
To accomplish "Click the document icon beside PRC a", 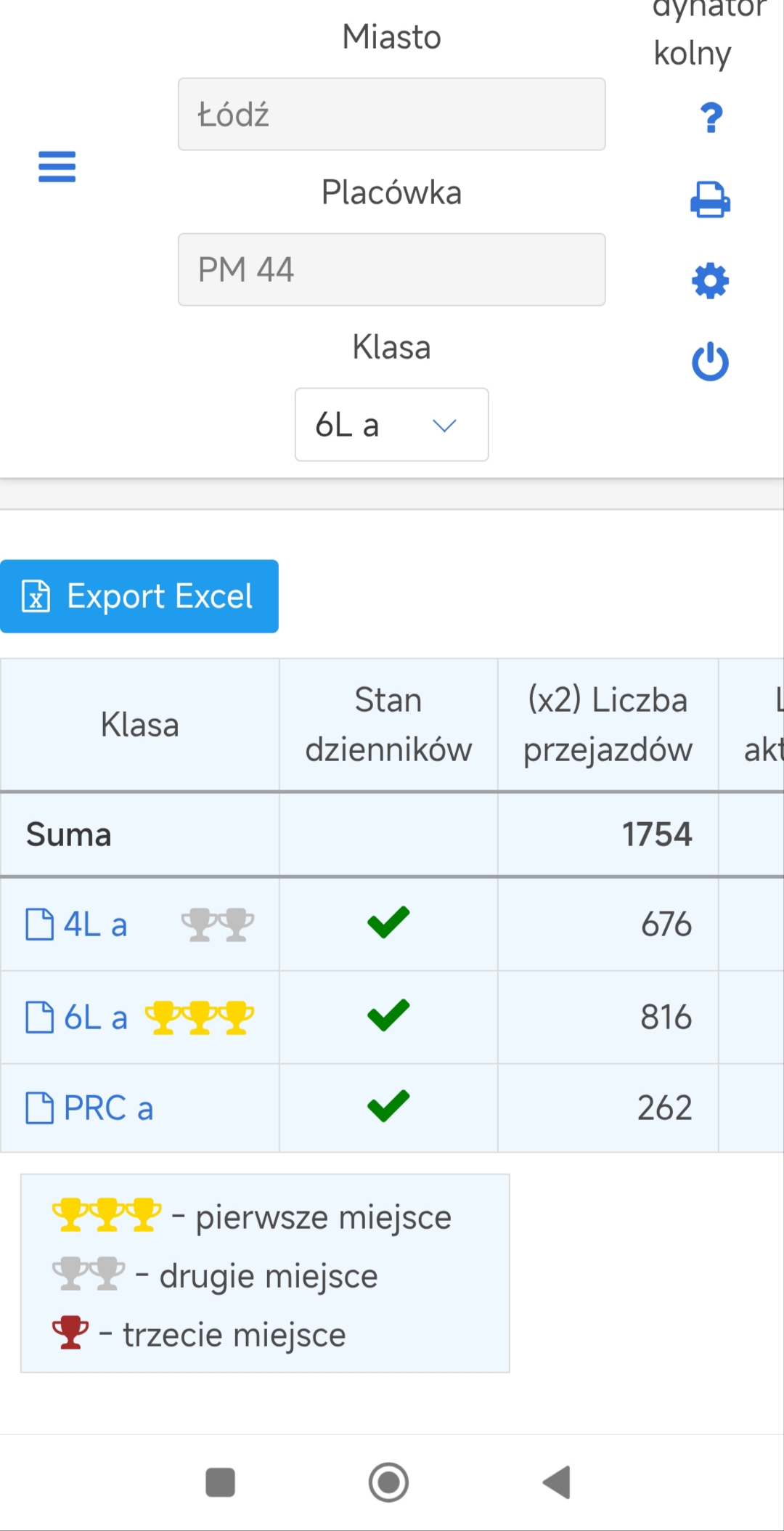I will coord(39,1108).
